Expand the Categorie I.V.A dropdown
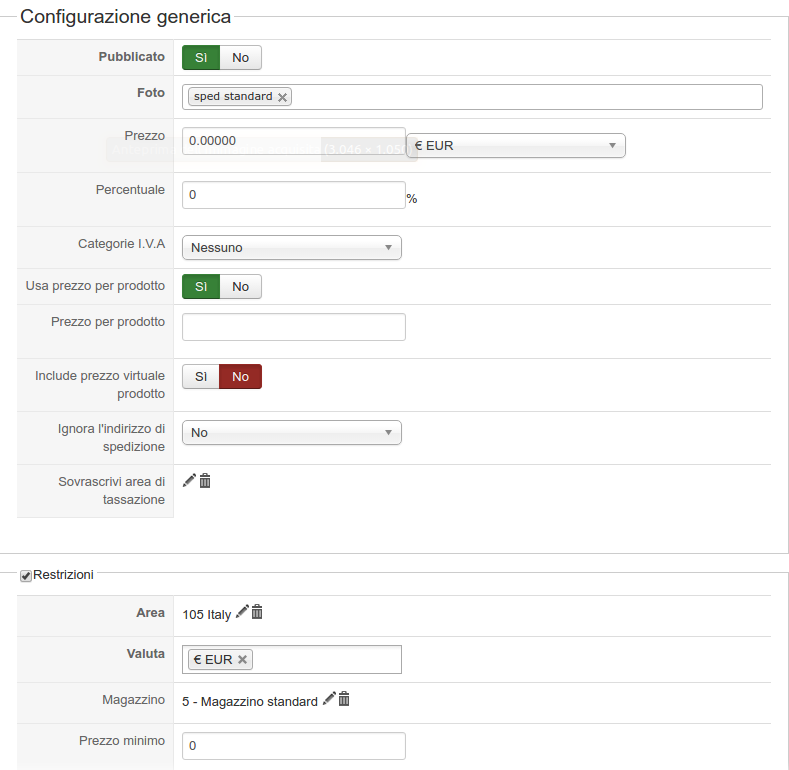Viewport: 789px width, 770px height. 291,248
